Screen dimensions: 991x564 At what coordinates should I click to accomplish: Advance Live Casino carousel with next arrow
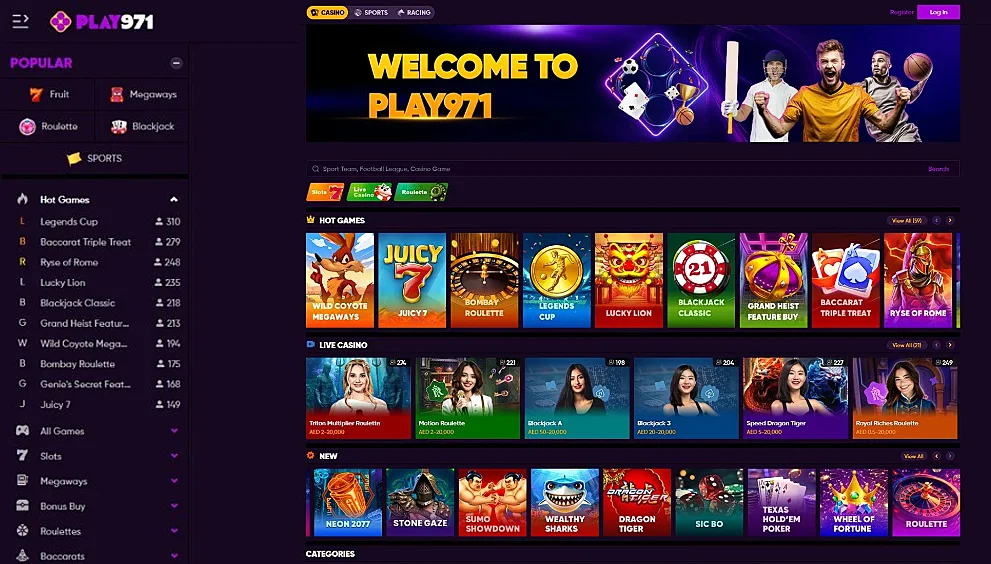click(x=950, y=345)
